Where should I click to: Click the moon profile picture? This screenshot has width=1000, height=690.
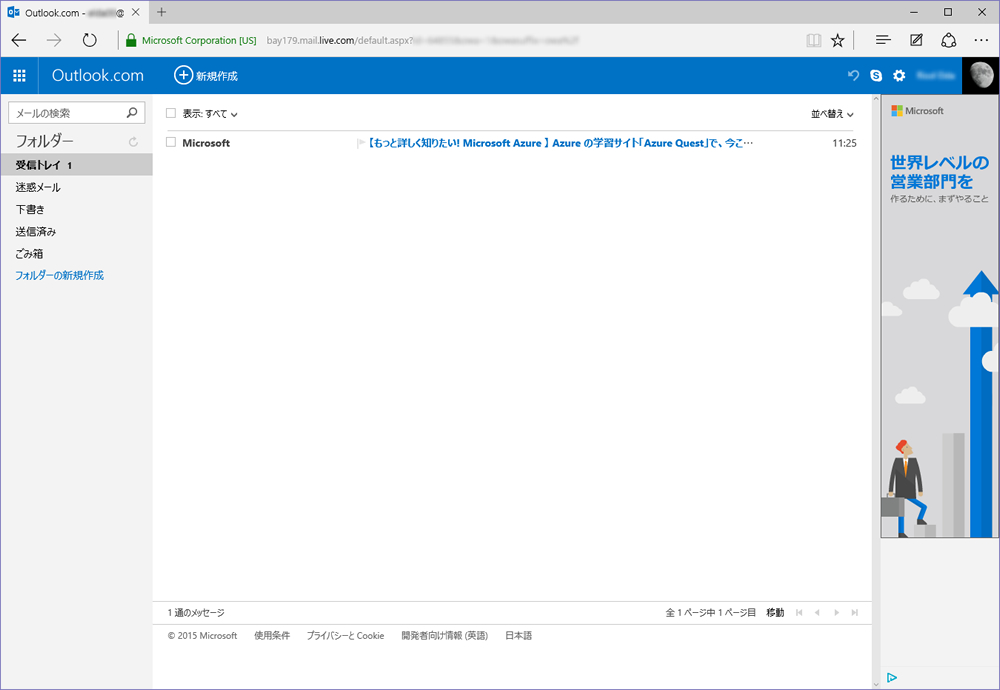click(x=981, y=75)
